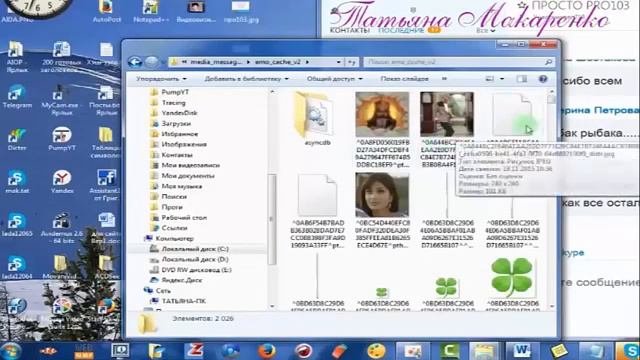Select ТАТЬЯНА-ПК in the tree

pyautogui.click(x=184, y=301)
